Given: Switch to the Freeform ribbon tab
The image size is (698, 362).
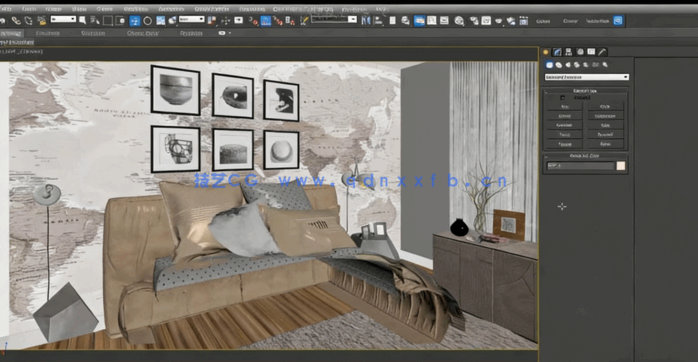Looking at the screenshot, I should point(48,33).
